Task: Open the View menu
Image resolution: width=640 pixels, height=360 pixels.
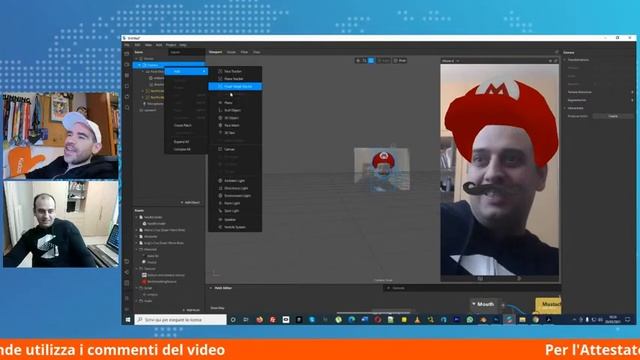Action: (149, 45)
